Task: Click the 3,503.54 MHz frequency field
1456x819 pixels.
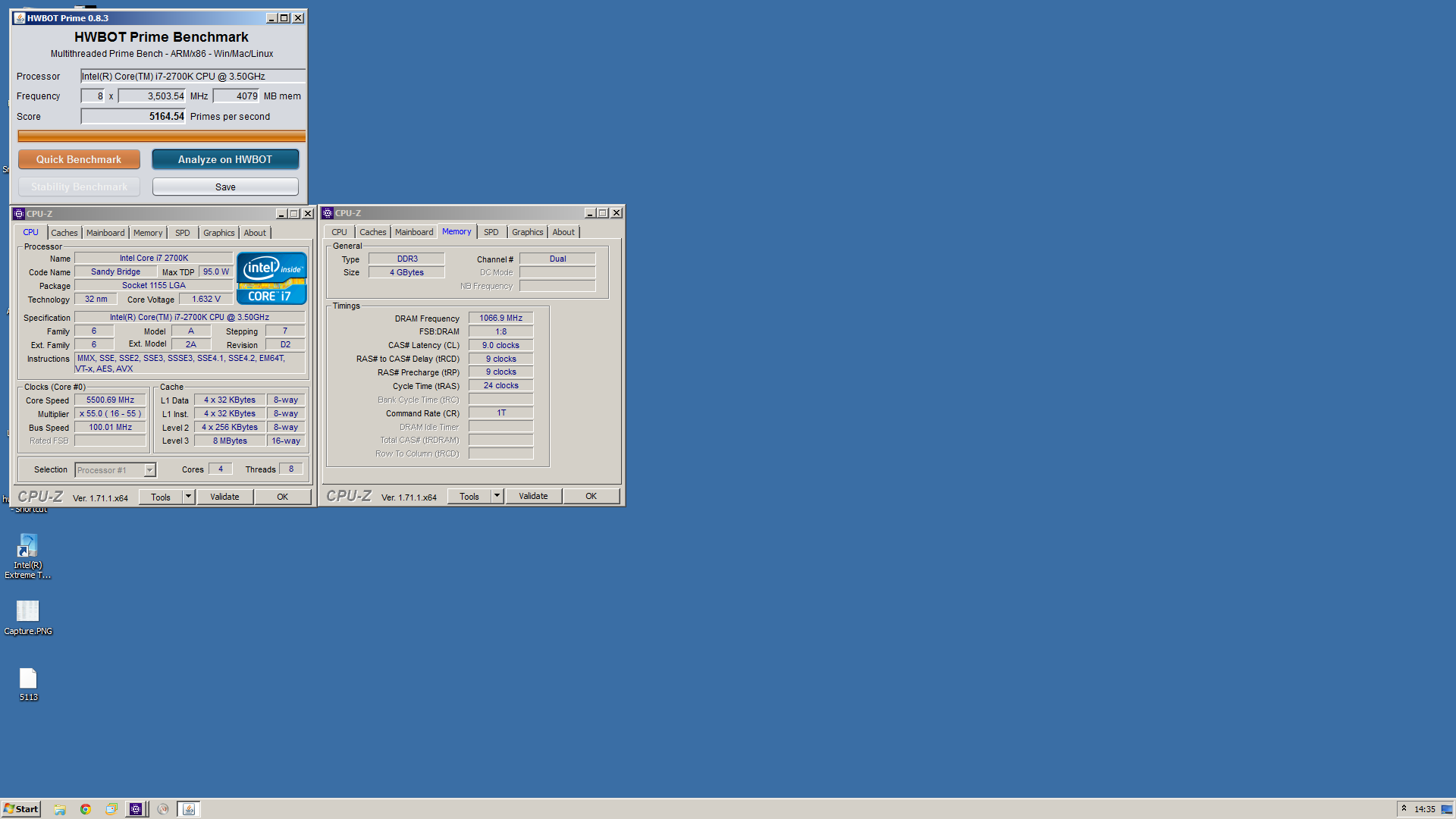Action: [x=152, y=96]
